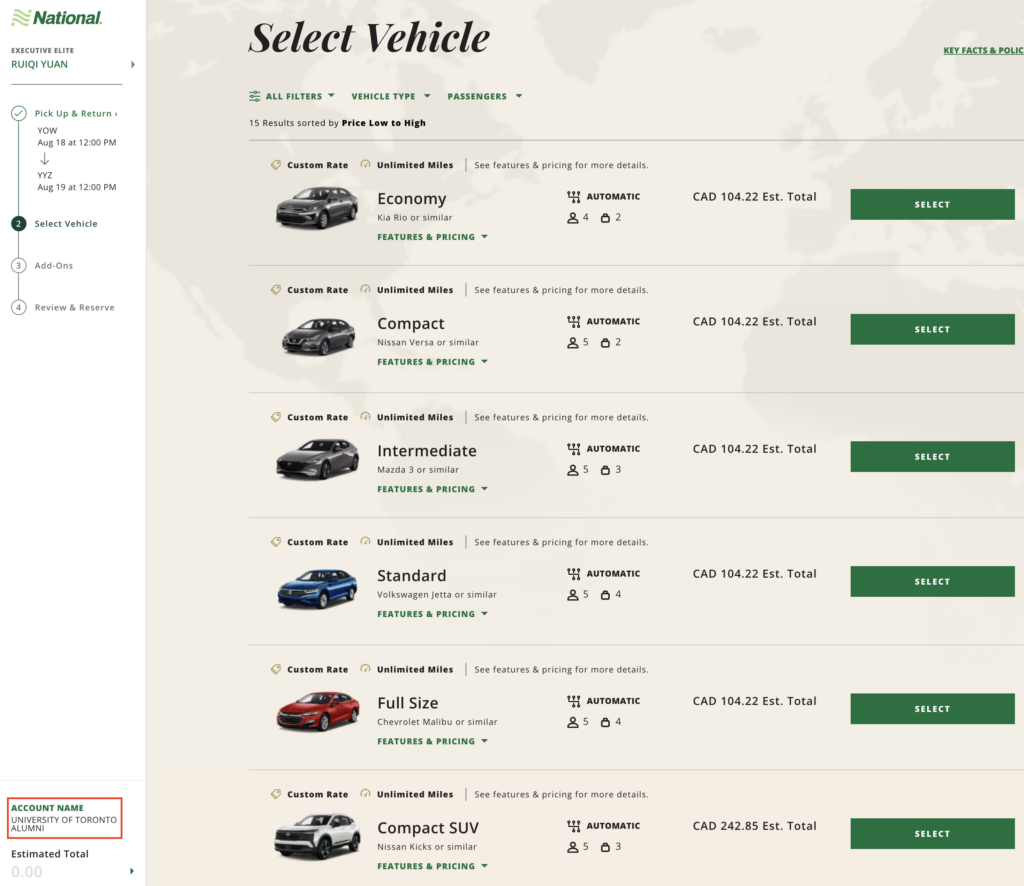Click the Compact Nissan Versa thumbnail

pyautogui.click(x=318, y=336)
